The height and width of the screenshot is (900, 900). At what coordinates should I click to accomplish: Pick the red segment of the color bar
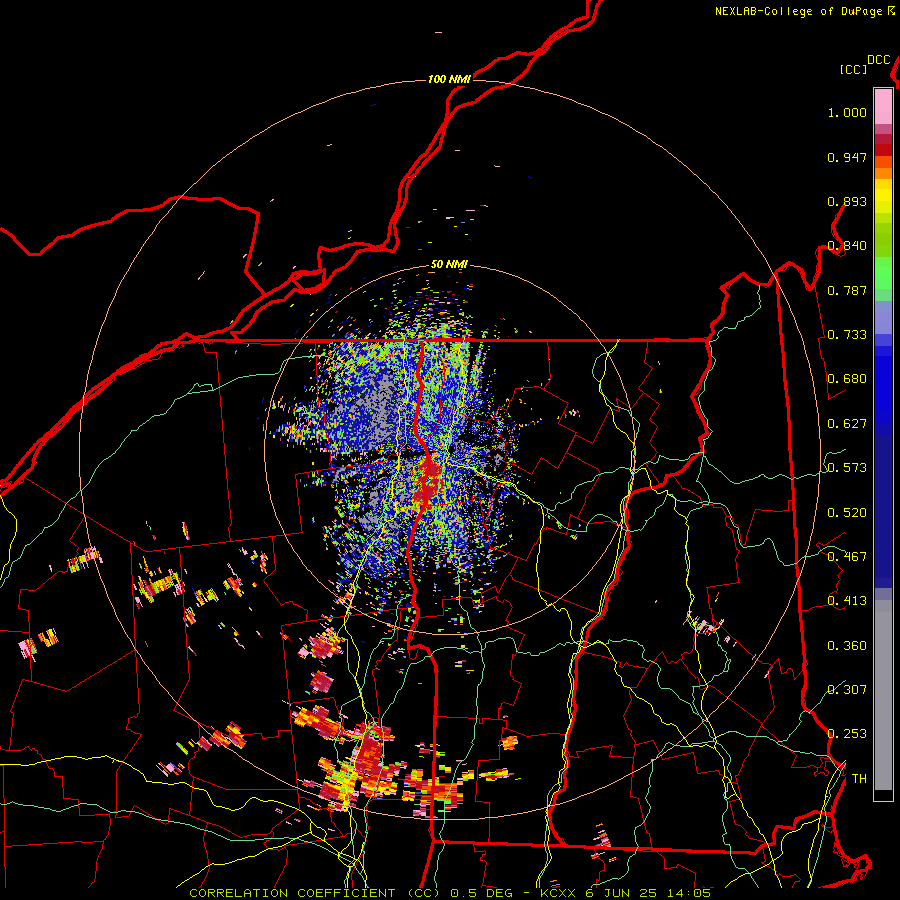click(x=883, y=150)
